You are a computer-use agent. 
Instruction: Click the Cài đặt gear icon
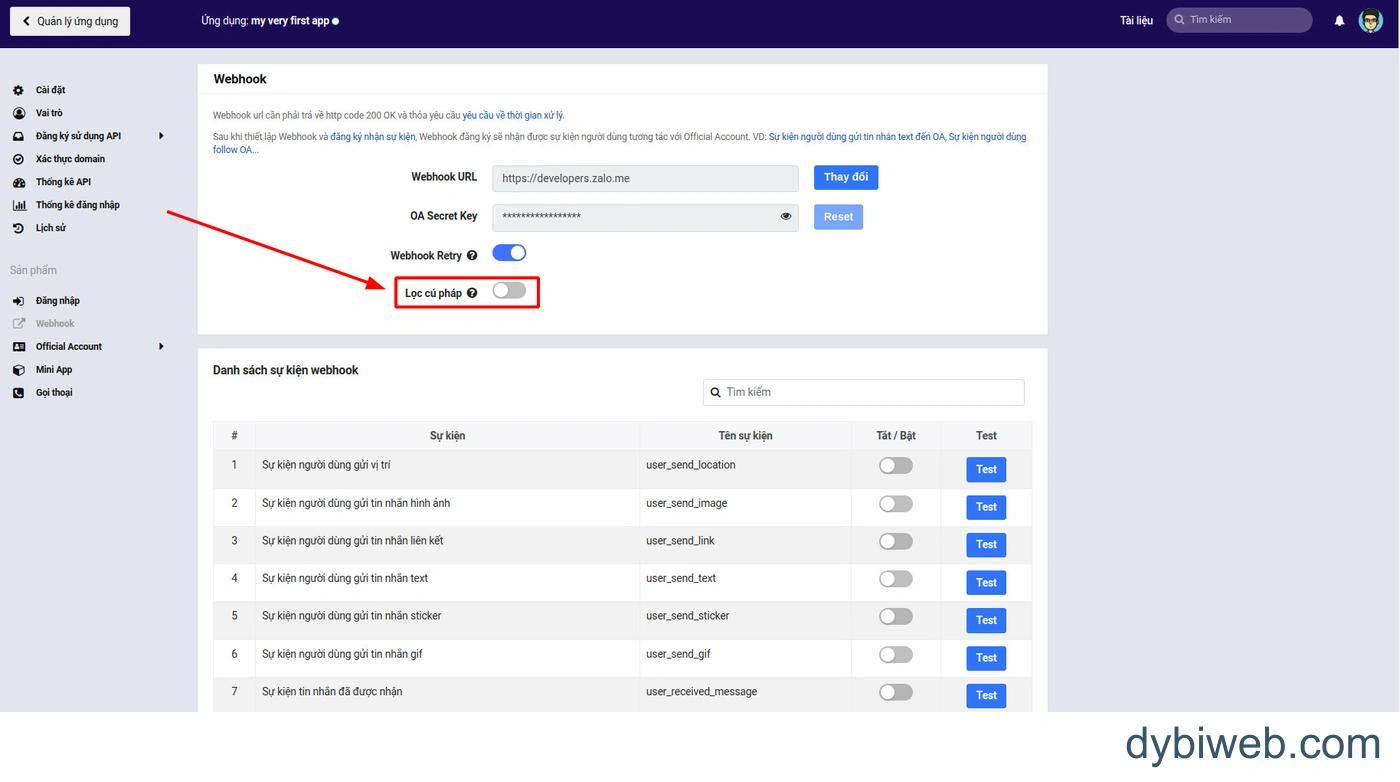[x=18, y=90]
